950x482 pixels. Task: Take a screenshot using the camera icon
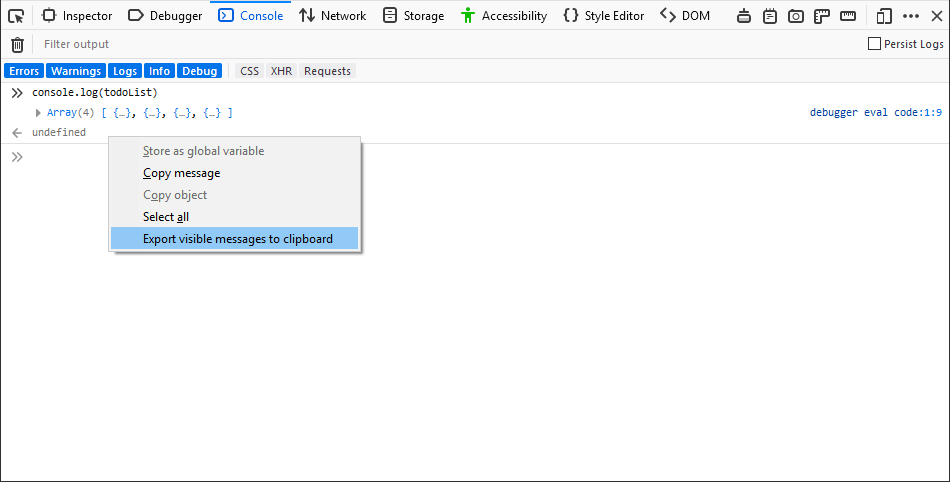[x=796, y=16]
